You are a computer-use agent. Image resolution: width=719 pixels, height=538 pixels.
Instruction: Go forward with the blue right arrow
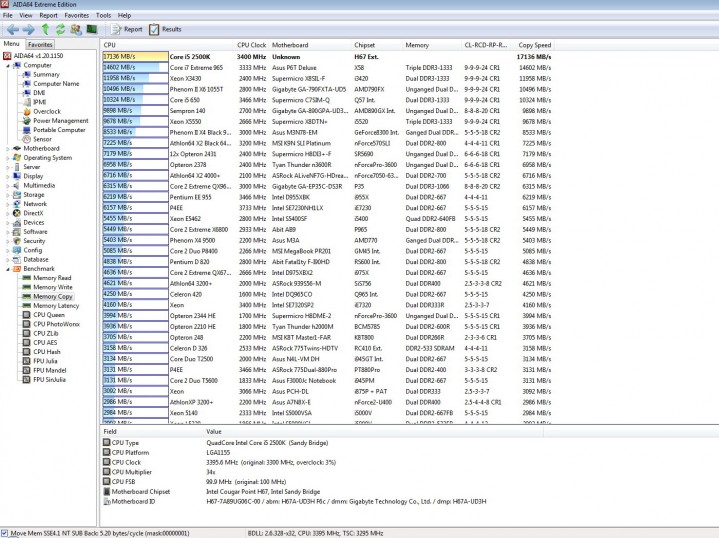coord(28,29)
